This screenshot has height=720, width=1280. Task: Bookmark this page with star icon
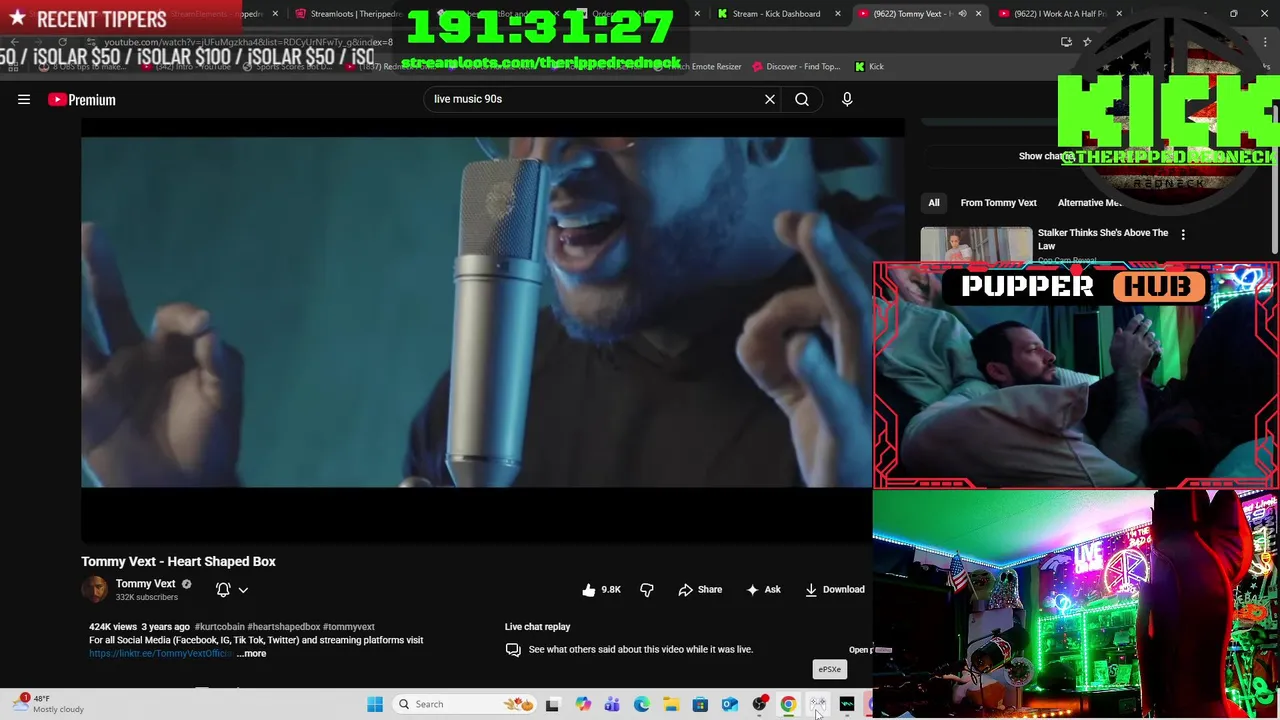(1087, 42)
